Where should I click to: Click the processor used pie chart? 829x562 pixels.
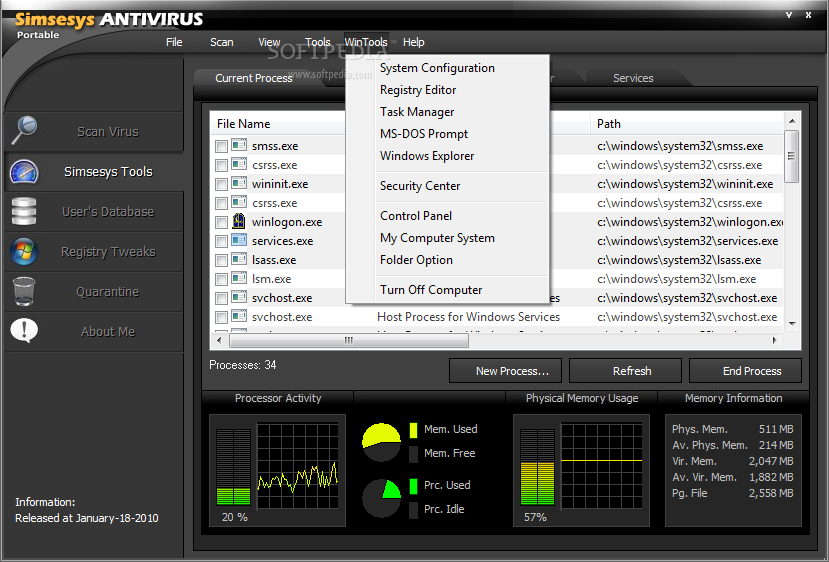(381, 498)
